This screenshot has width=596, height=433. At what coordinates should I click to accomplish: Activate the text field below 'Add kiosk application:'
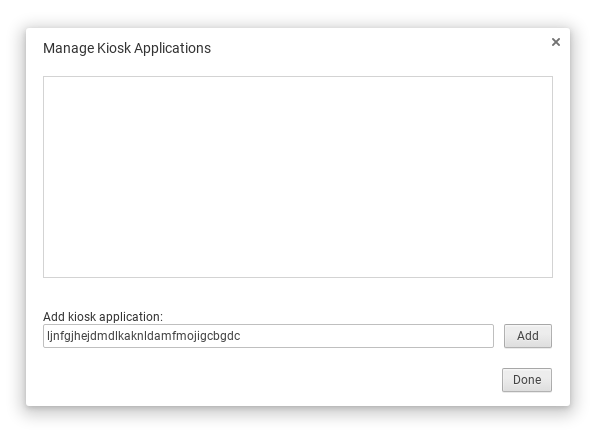(268, 336)
